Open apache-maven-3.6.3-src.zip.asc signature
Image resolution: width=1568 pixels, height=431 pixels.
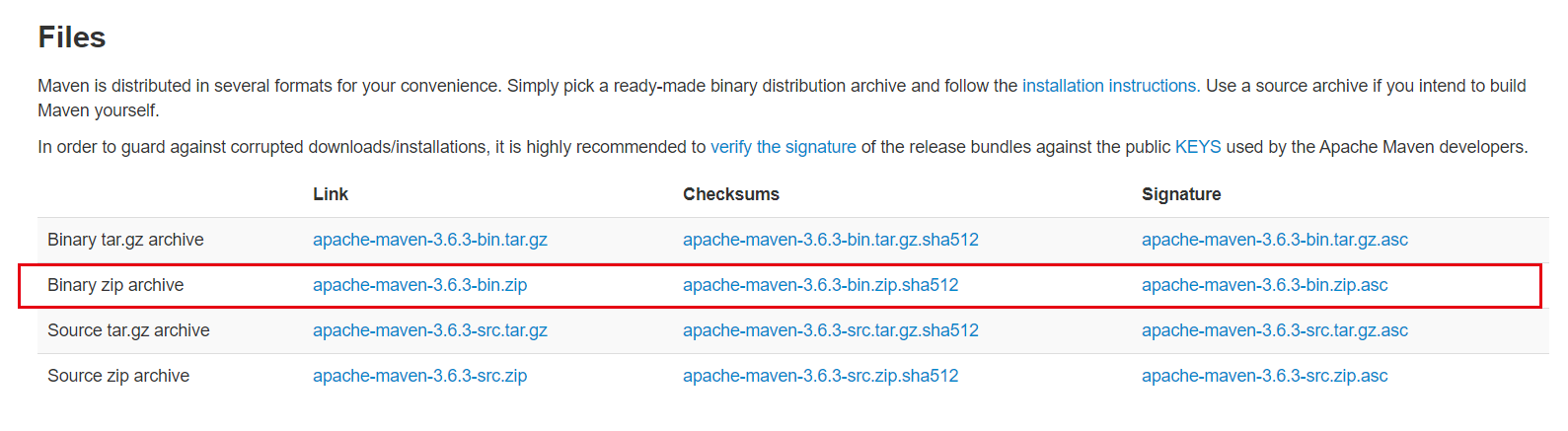[1265, 376]
